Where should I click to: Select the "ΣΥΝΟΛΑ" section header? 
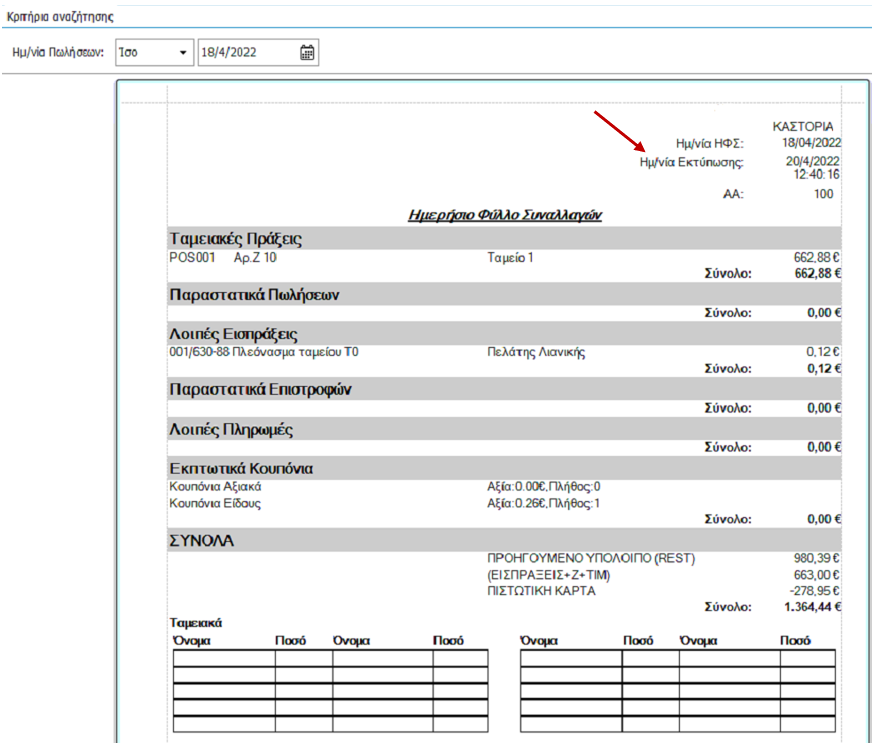click(202, 541)
